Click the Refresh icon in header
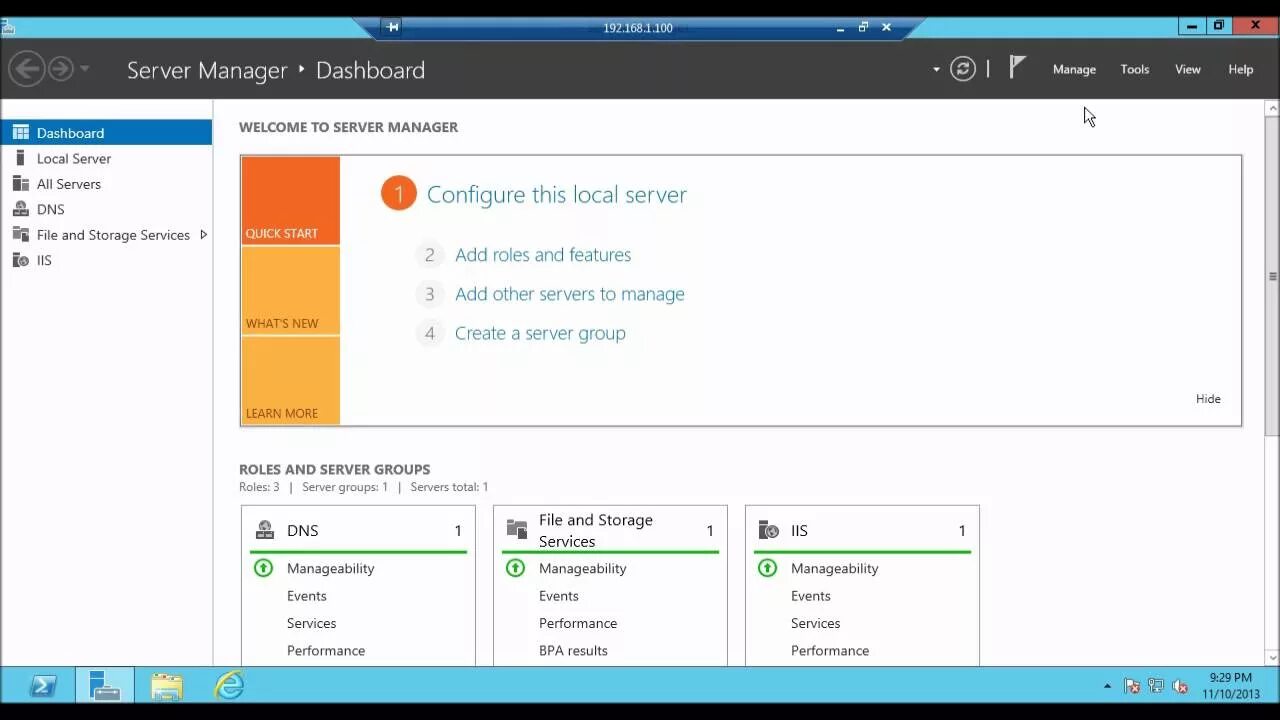1280x720 pixels. (963, 69)
